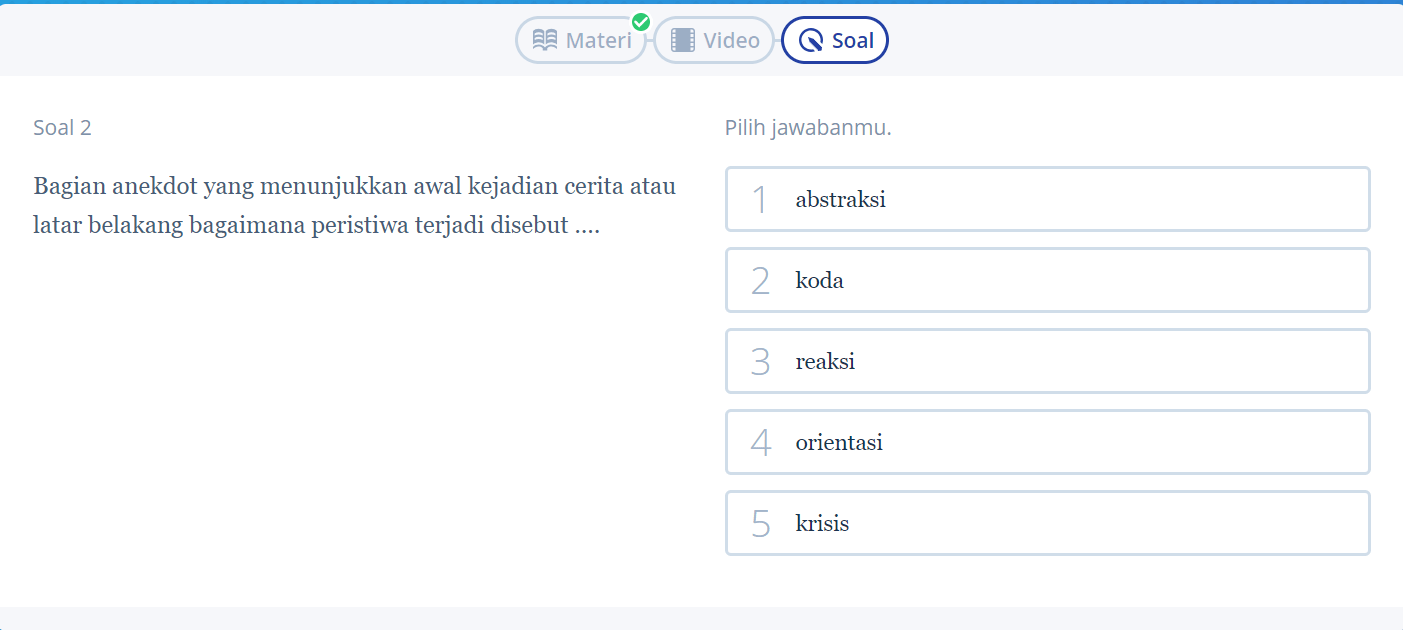Screen dimensions: 1403x630
Task: Switch to the Video tab
Action: pos(714,40)
